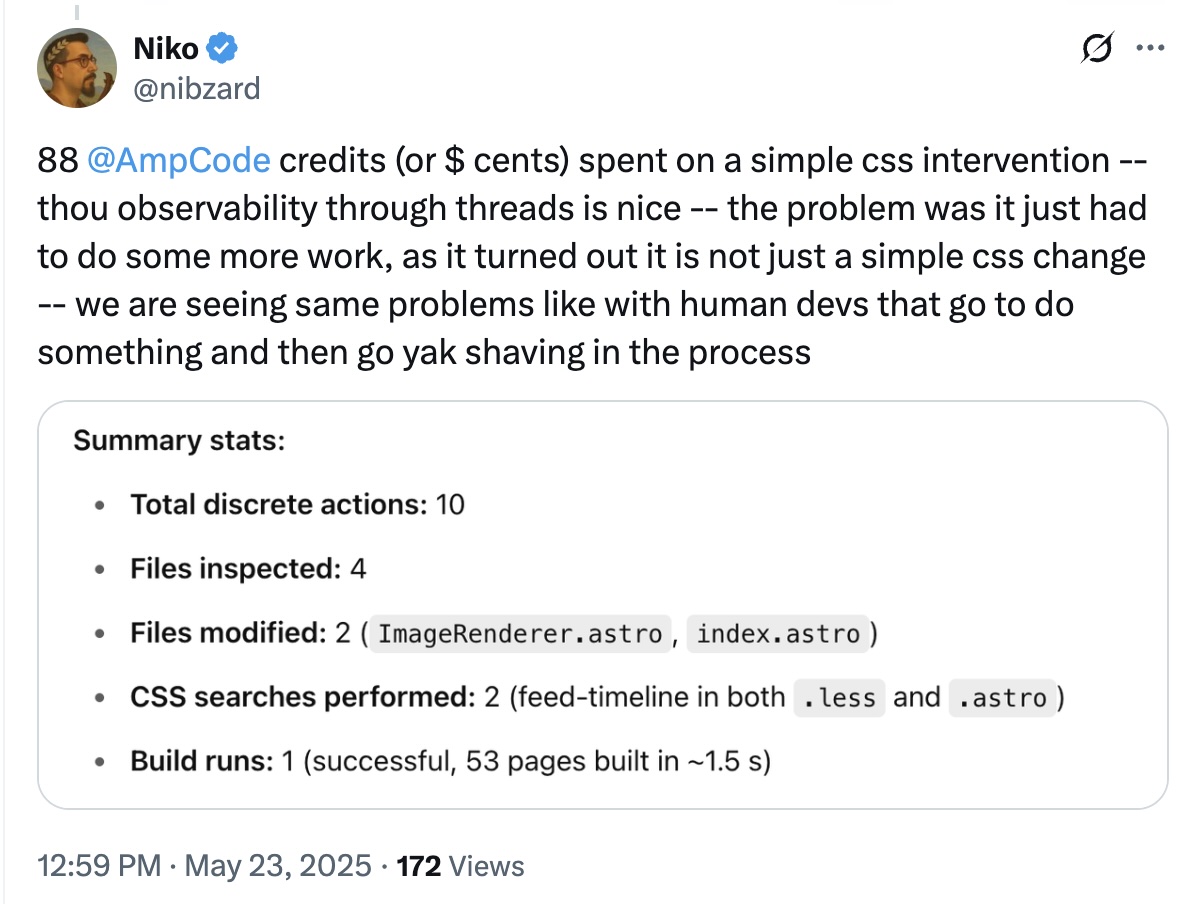Click the .less code snippet
The image size is (1200, 904).
(x=838, y=697)
